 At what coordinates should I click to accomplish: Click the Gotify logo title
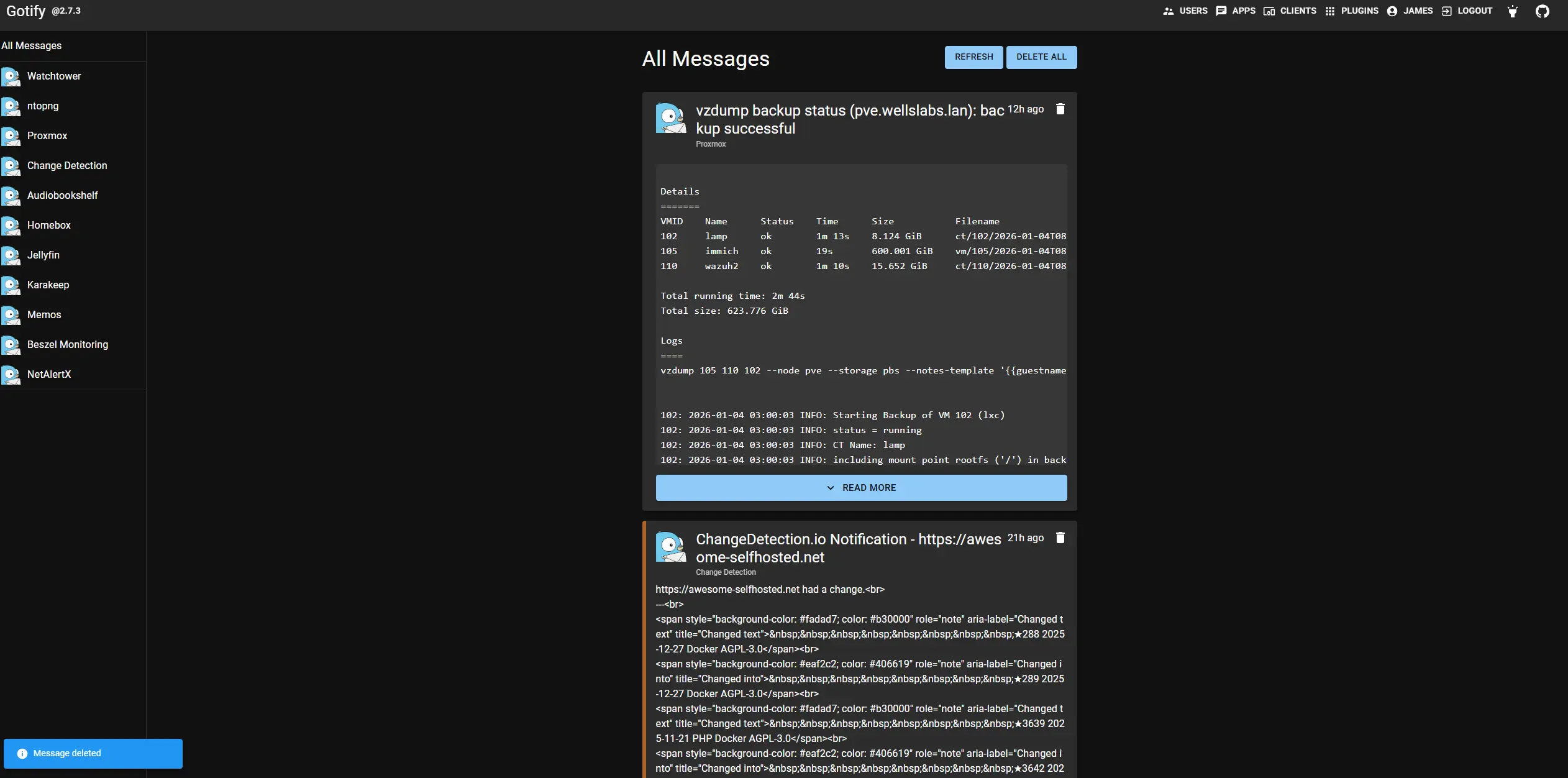point(25,11)
